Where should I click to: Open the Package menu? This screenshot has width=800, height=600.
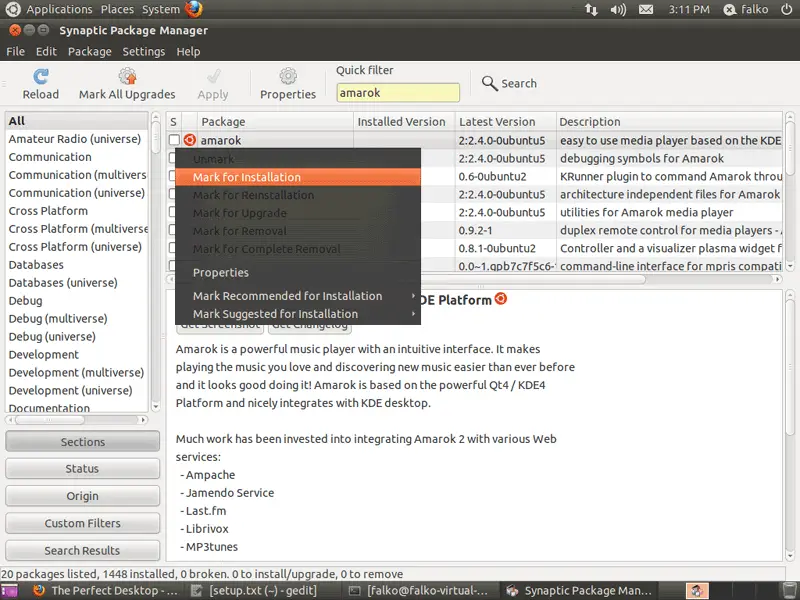[90, 52]
